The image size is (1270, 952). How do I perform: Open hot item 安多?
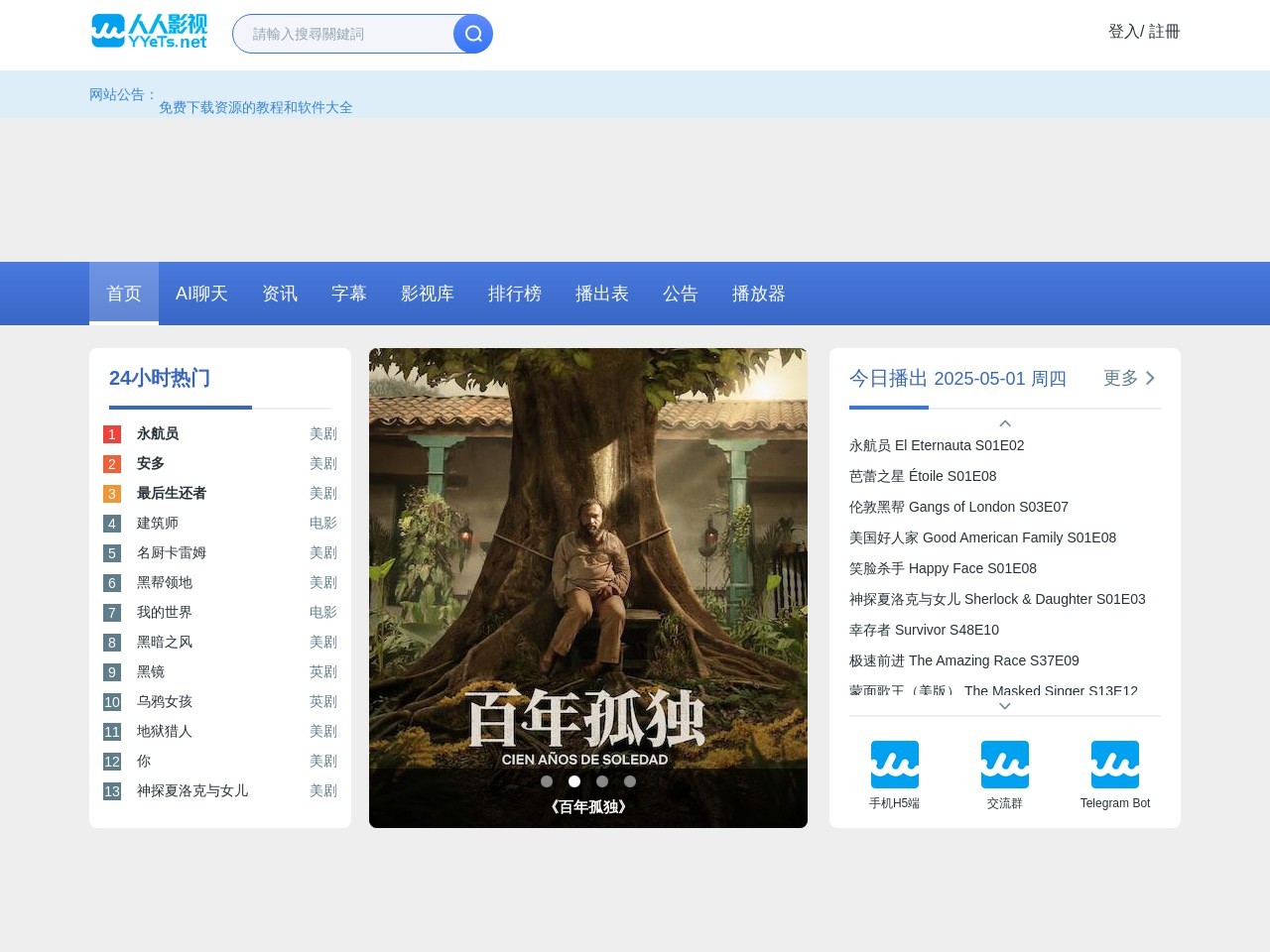pyautogui.click(x=151, y=463)
